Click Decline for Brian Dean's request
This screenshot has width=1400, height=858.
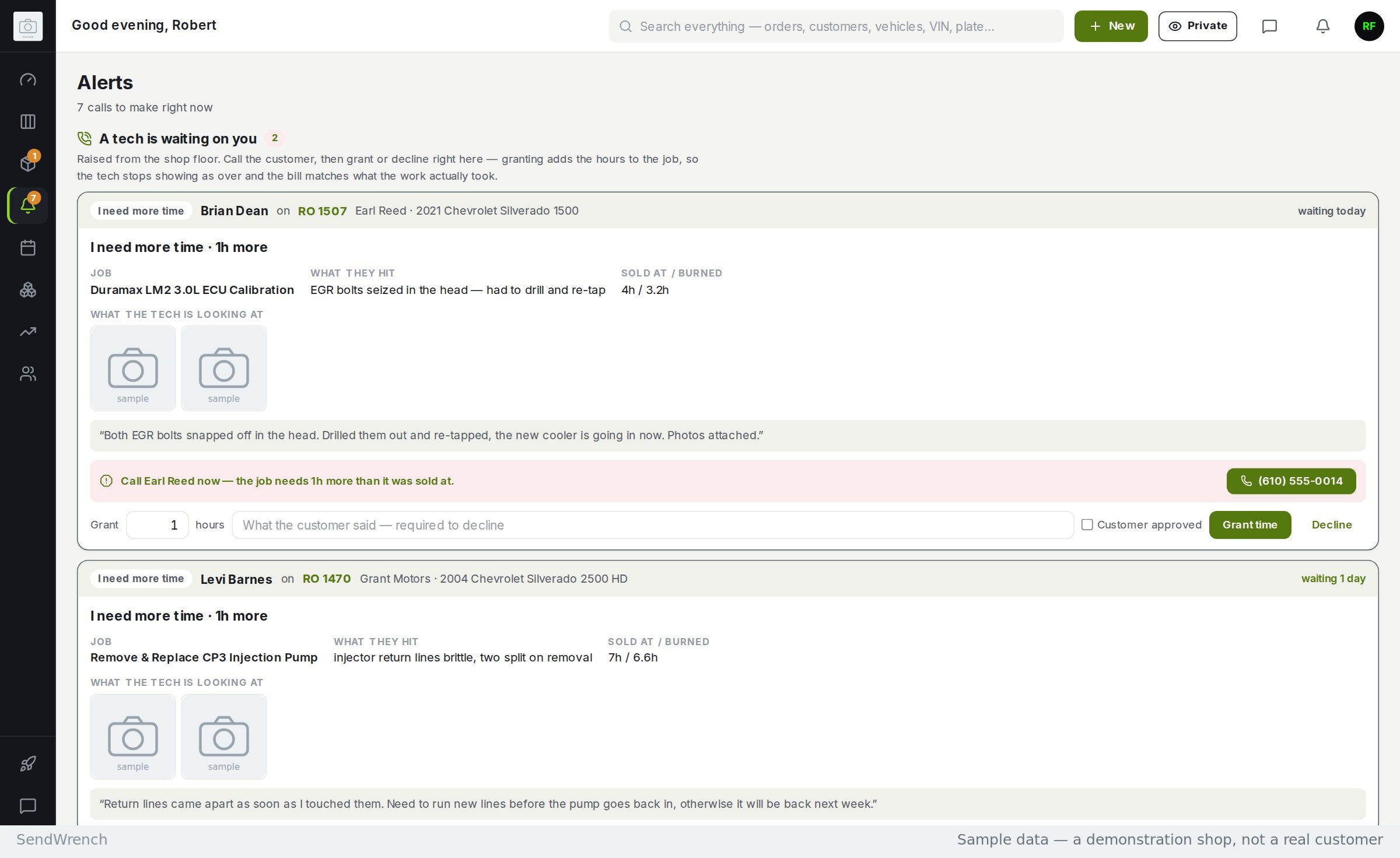(1331, 525)
